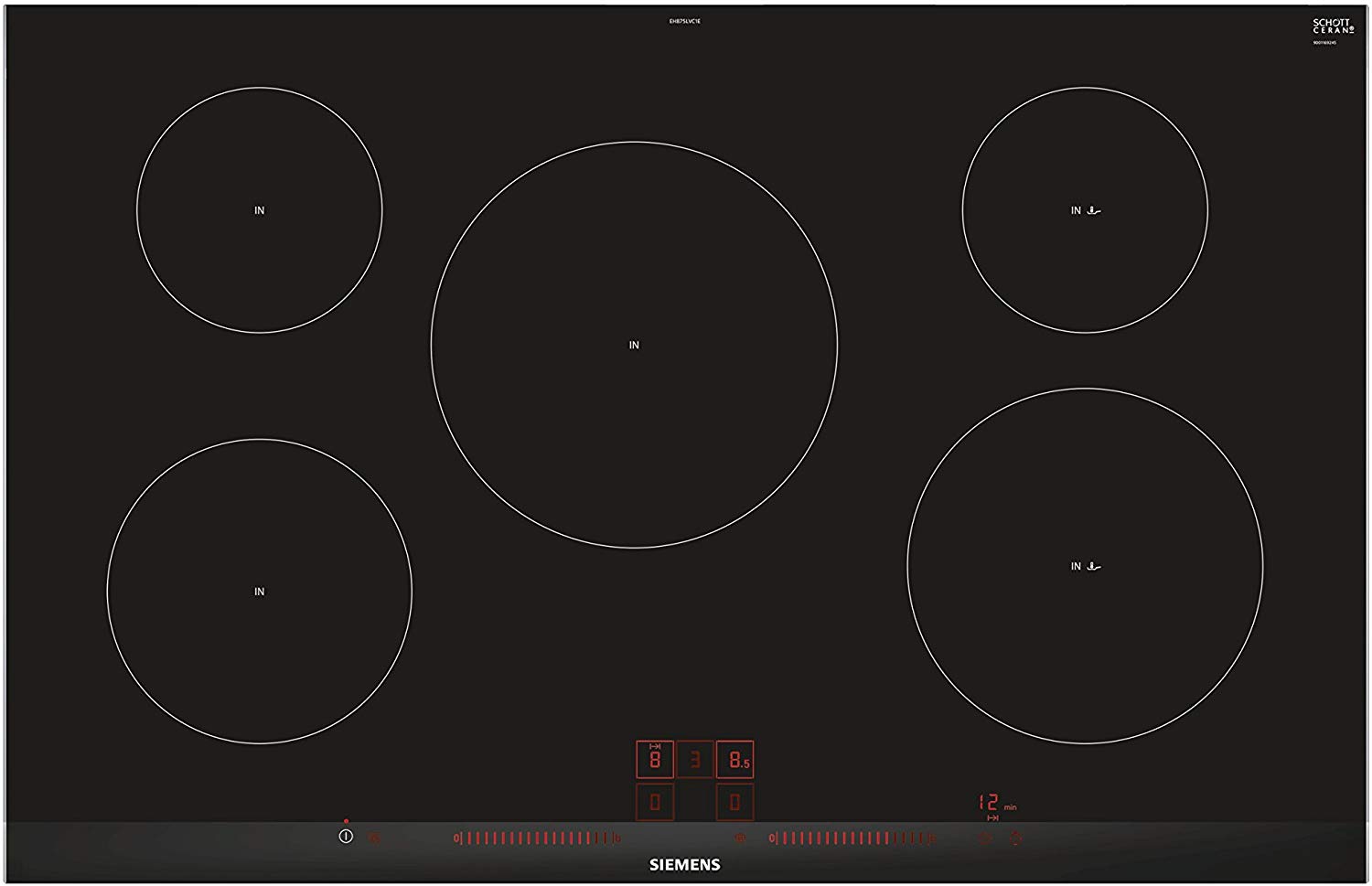
Task: Tap the left power level slider bar
Action: point(538,838)
